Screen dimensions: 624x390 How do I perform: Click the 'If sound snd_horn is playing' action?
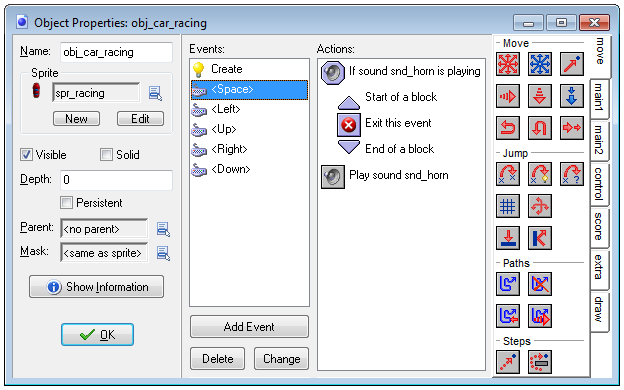pos(401,72)
